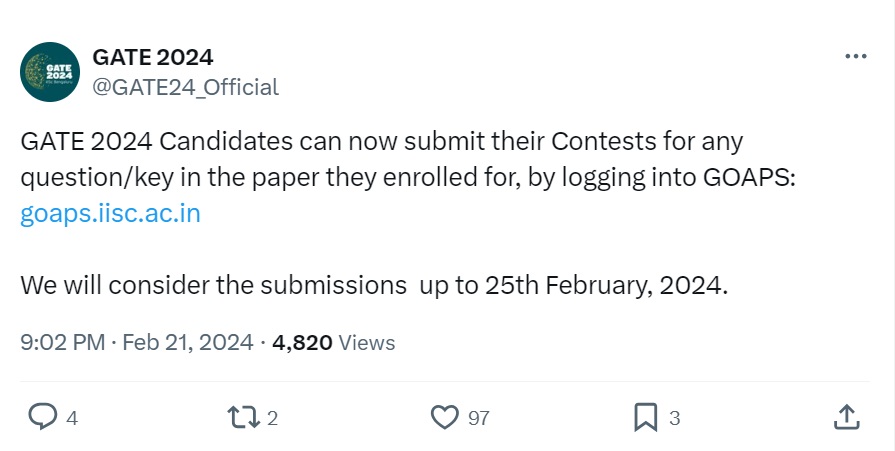The image size is (895, 451).
Task: Click the sentence mentioning 25th February, 2024
Action: [373, 285]
